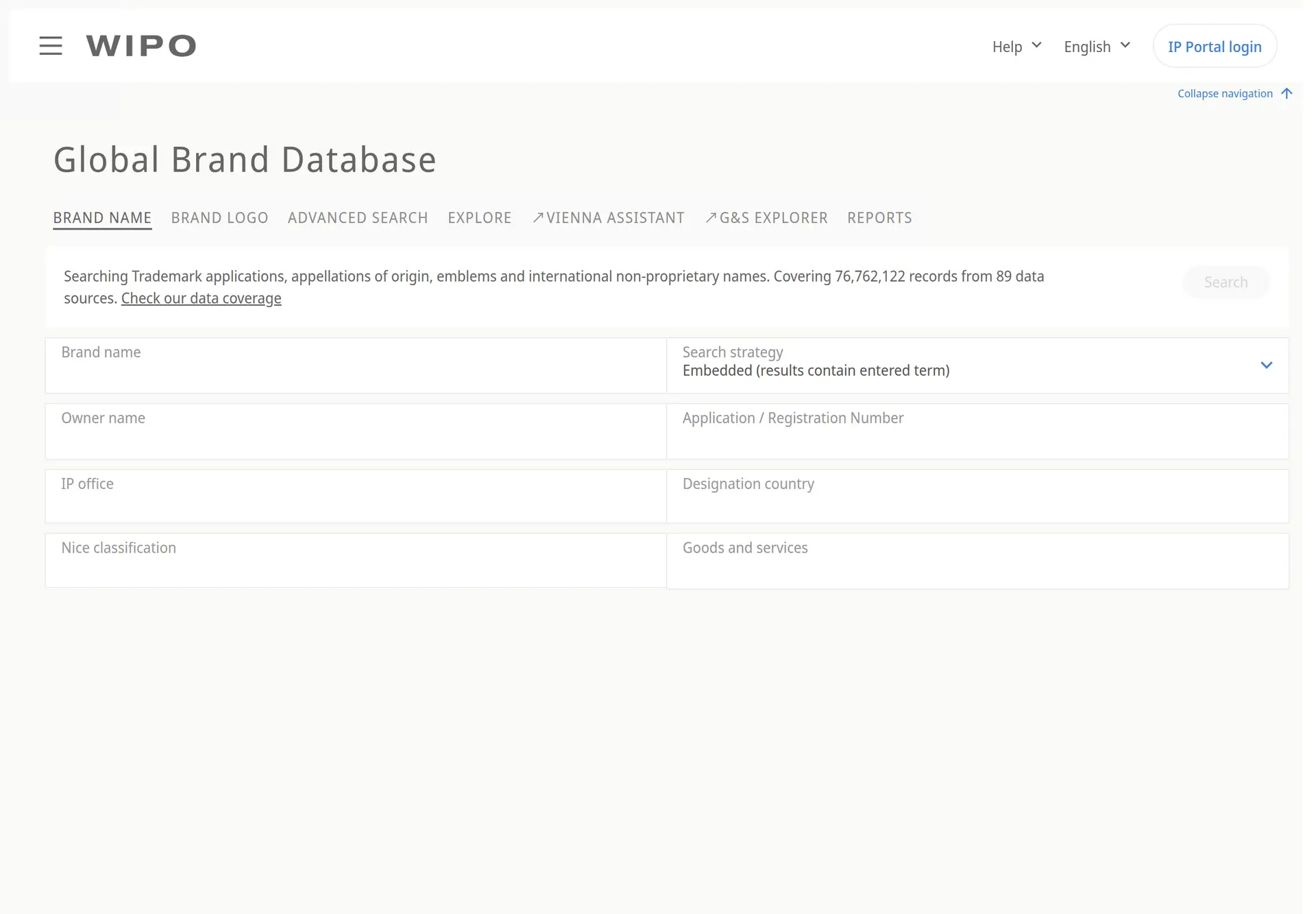Click the Global Brand Database heading

click(x=245, y=160)
